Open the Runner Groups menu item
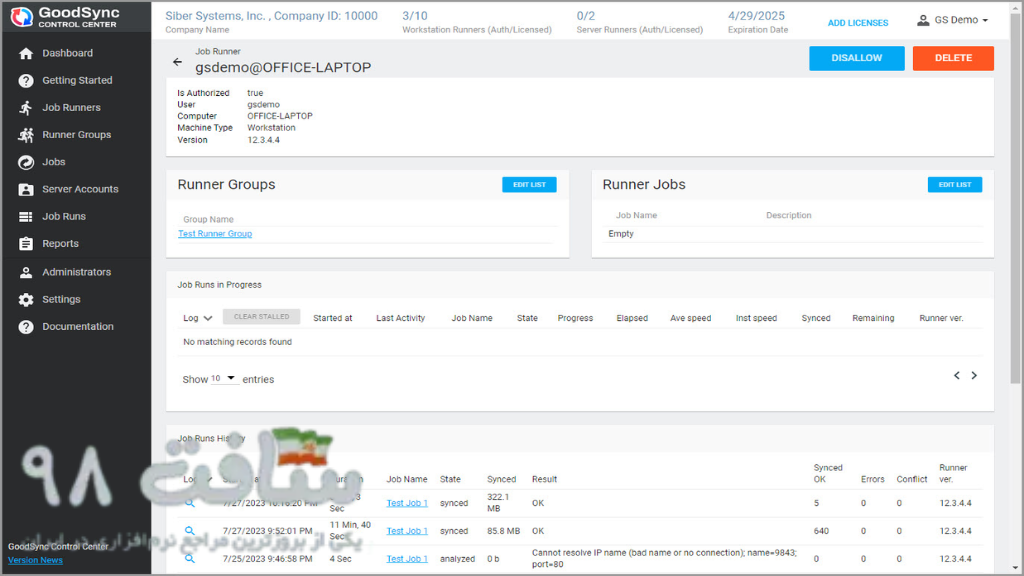Viewport: 1024px width, 576px height. (x=76, y=135)
